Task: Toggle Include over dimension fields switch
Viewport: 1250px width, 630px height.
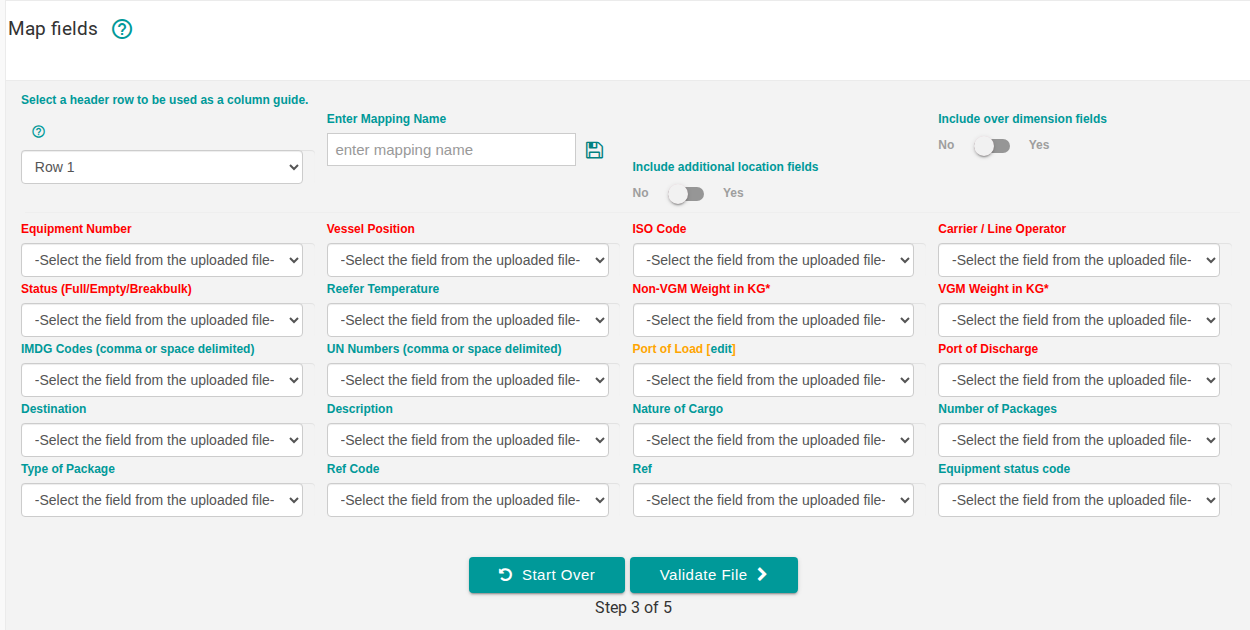Action: (992, 146)
